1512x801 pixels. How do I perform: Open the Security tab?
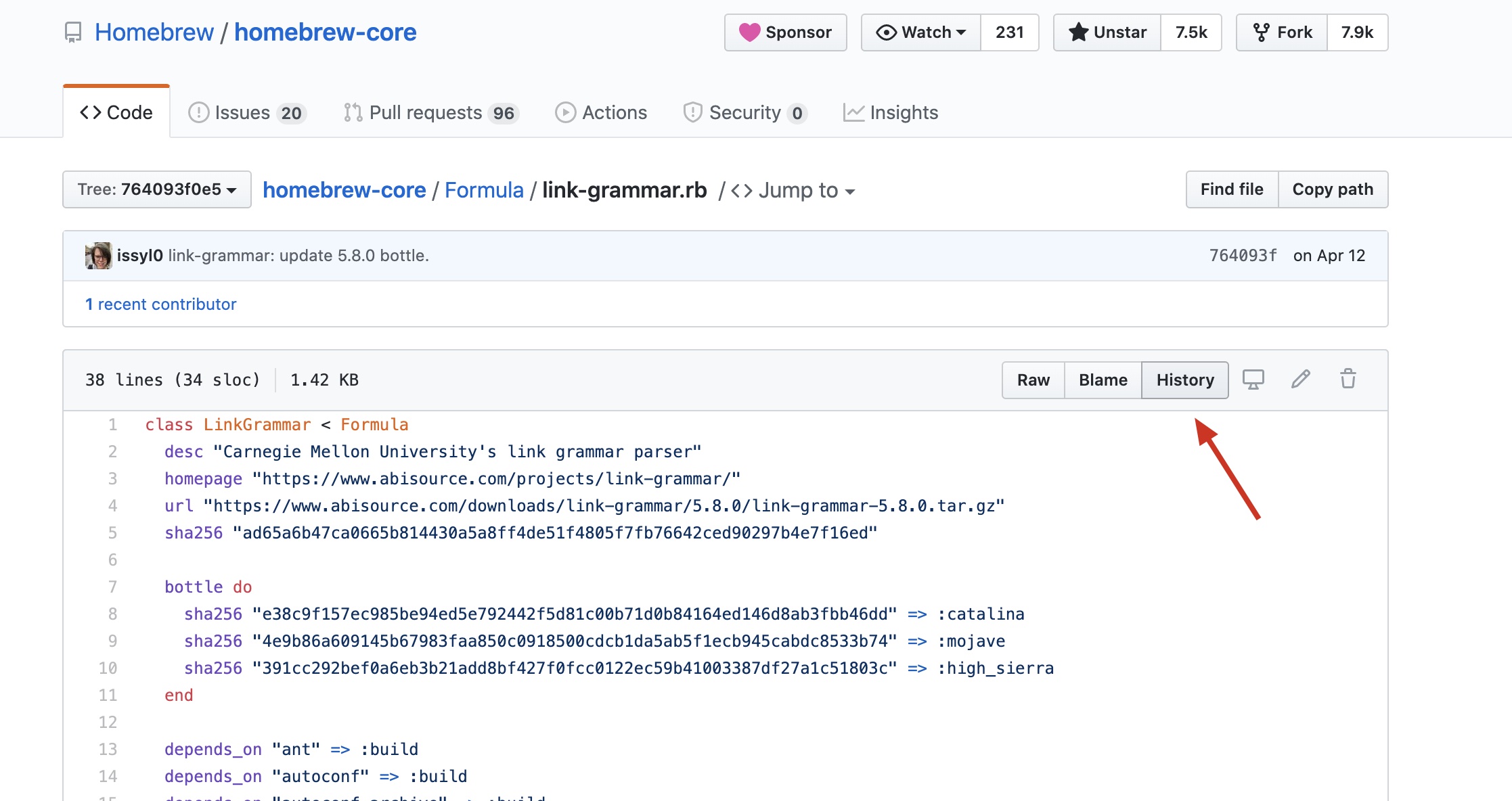pyautogui.click(x=744, y=112)
